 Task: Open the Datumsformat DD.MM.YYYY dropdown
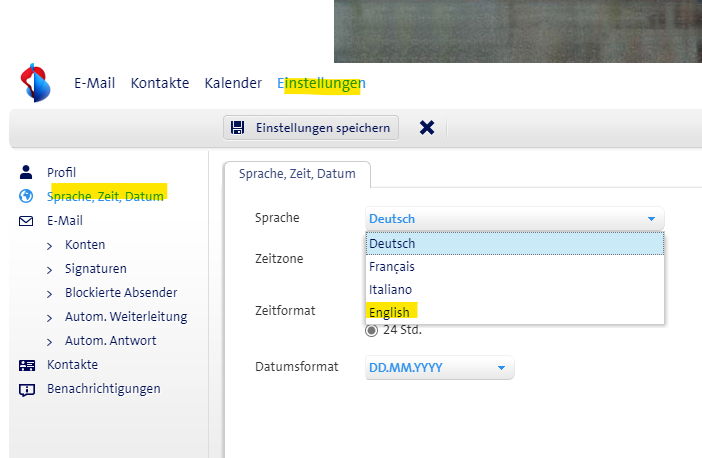click(440, 368)
